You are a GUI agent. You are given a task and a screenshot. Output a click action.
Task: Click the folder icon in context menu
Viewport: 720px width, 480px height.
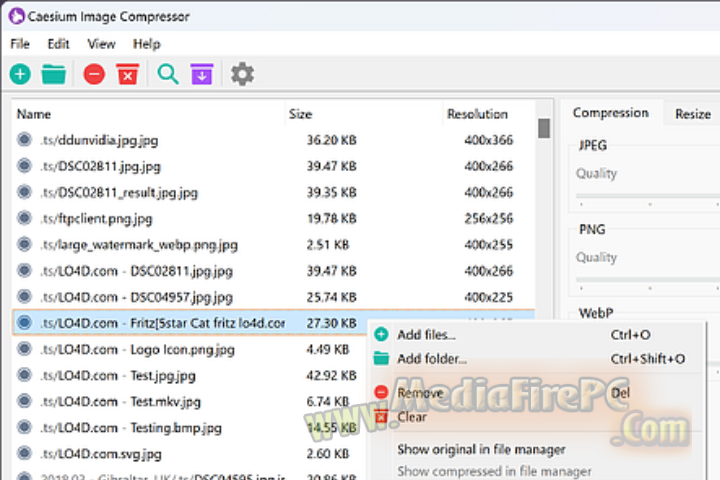(x=381, y=358)
